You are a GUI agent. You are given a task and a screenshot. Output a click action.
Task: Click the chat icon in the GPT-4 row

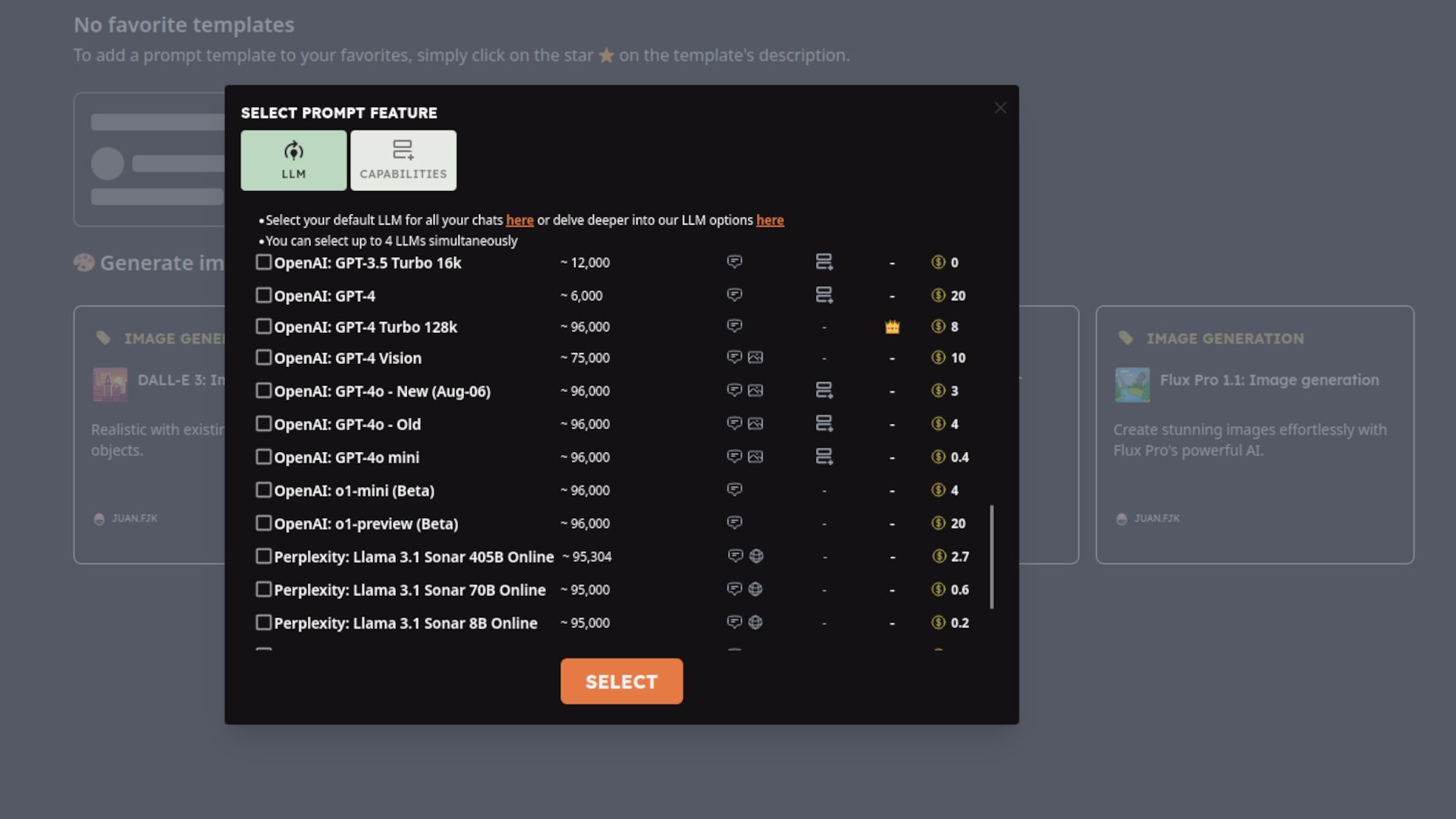pos(734,295)
